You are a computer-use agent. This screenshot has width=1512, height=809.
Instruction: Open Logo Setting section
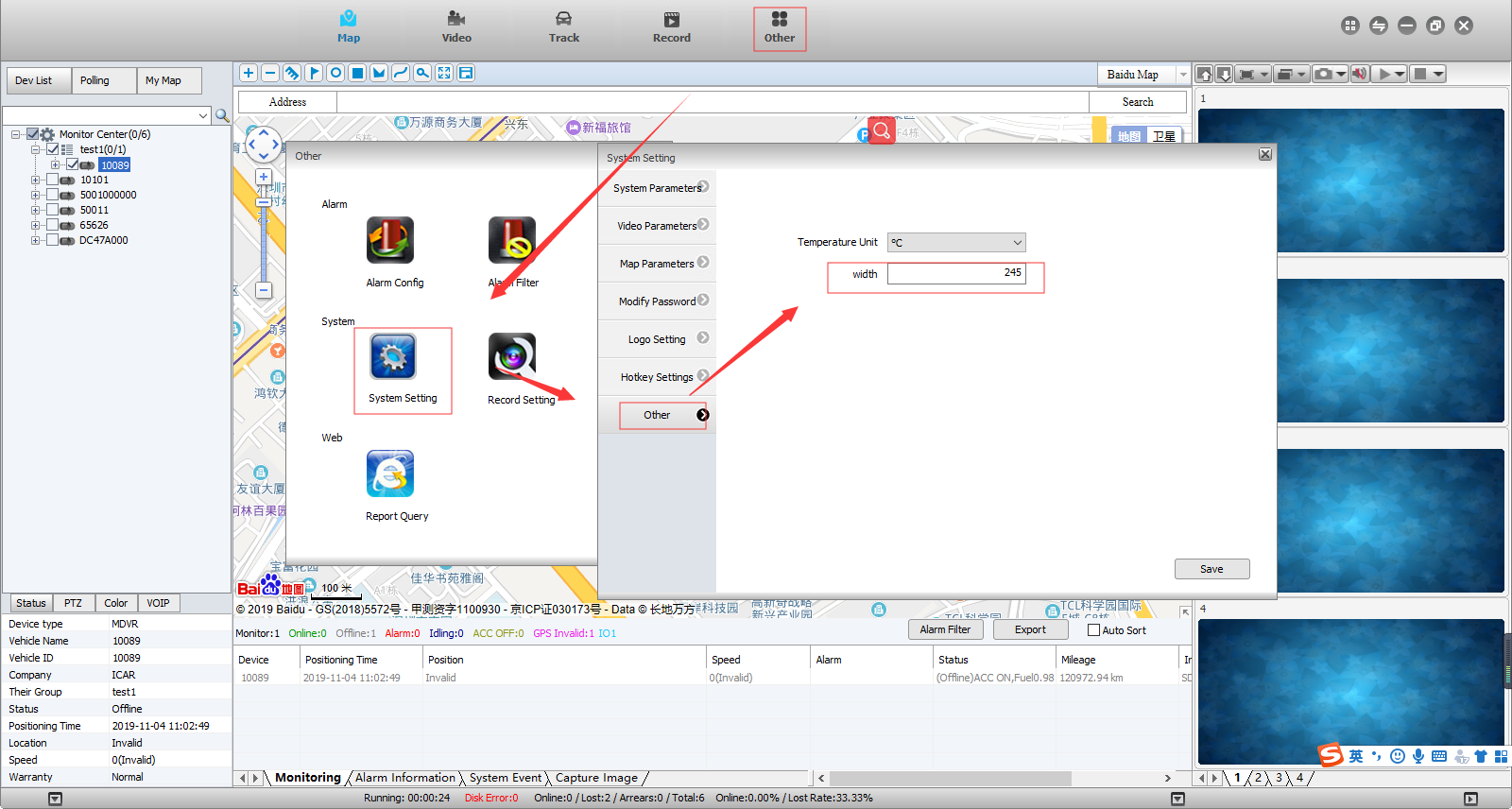[657, 339]
